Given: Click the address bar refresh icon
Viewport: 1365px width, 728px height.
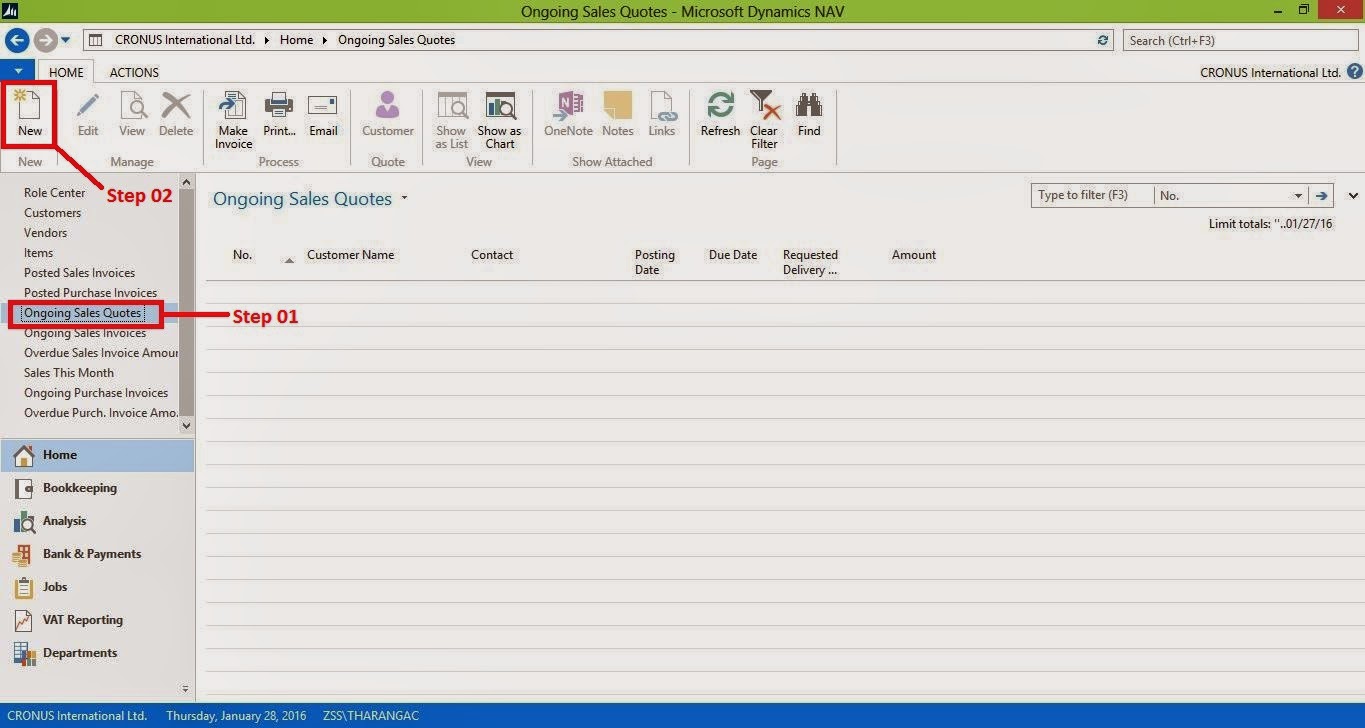Looking at the screenshot, I should (x=1103, y=40).
